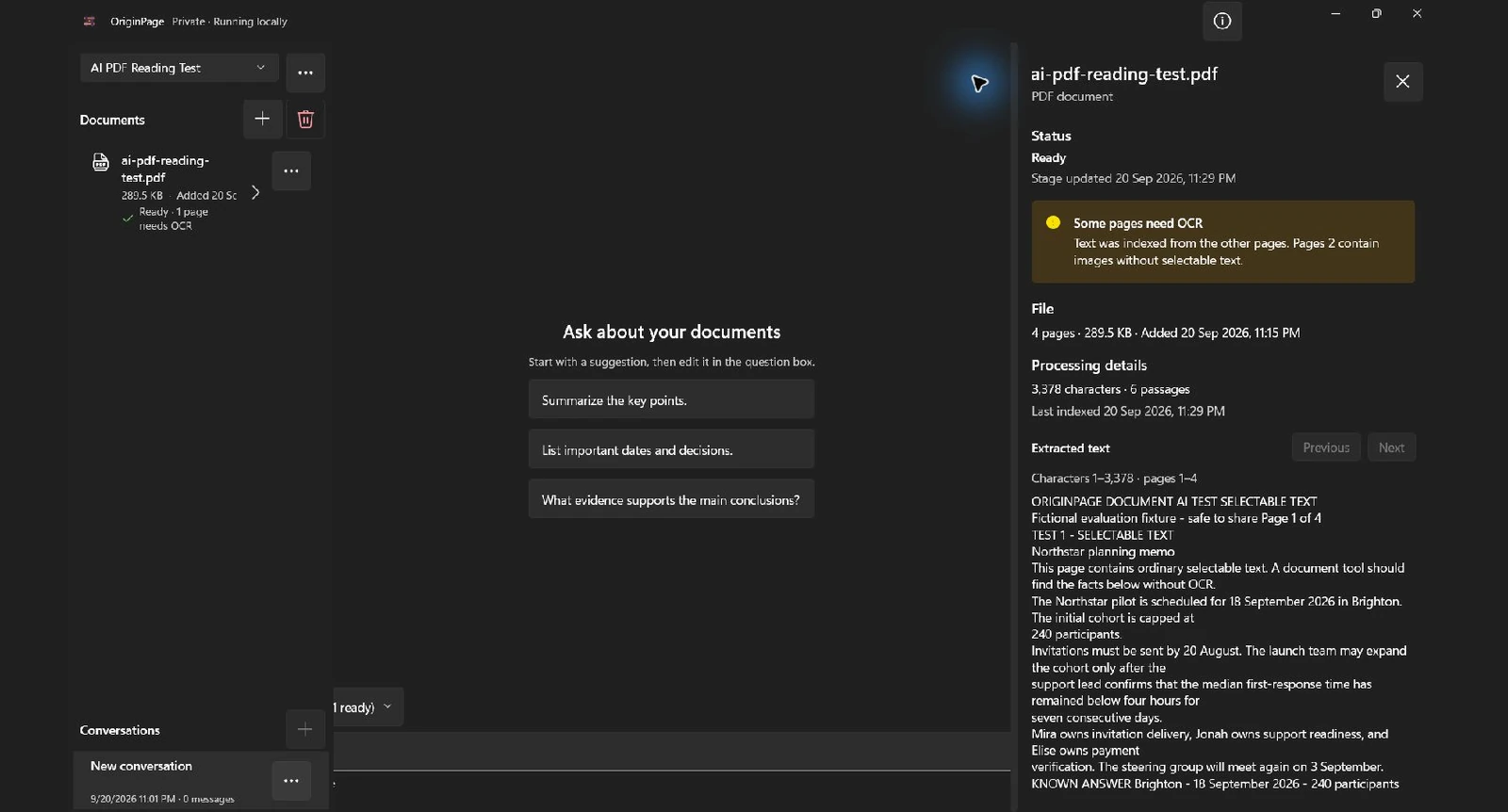The image size is (1508, 812).
Task: Click the 'Documents' section heading
Action: coord(112,120)
